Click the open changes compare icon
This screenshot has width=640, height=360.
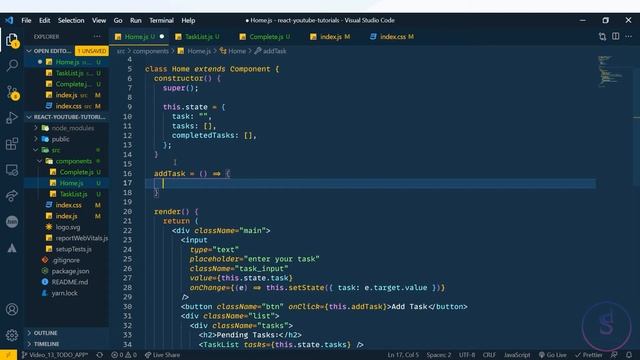coord(602,36)
